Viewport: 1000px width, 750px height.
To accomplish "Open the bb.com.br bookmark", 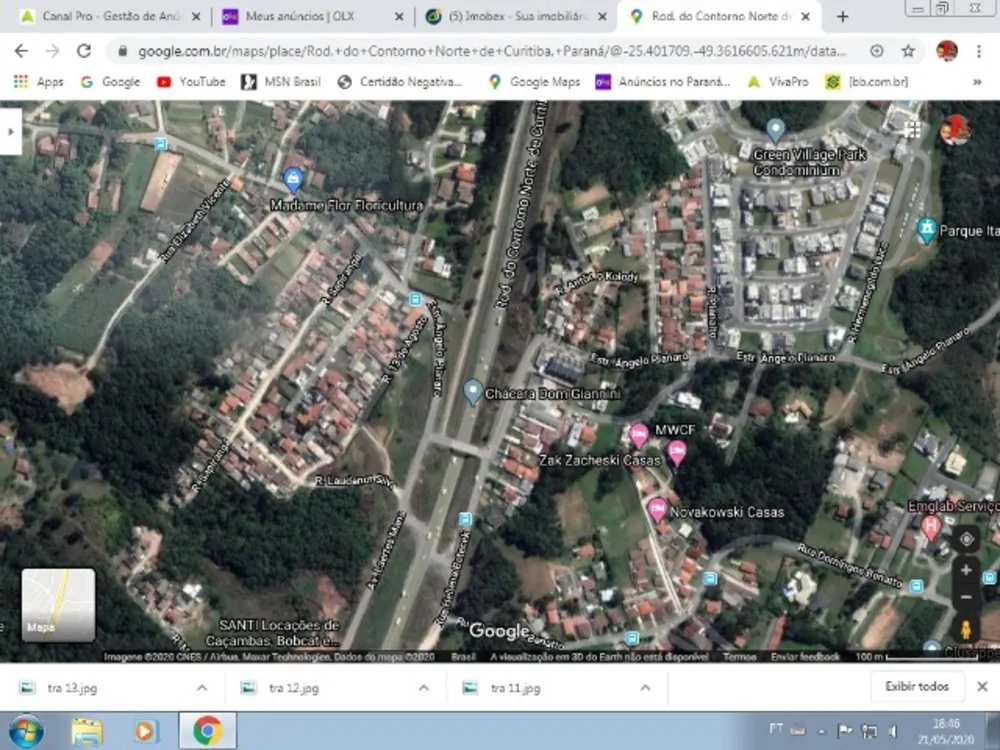I will [867, 82].
